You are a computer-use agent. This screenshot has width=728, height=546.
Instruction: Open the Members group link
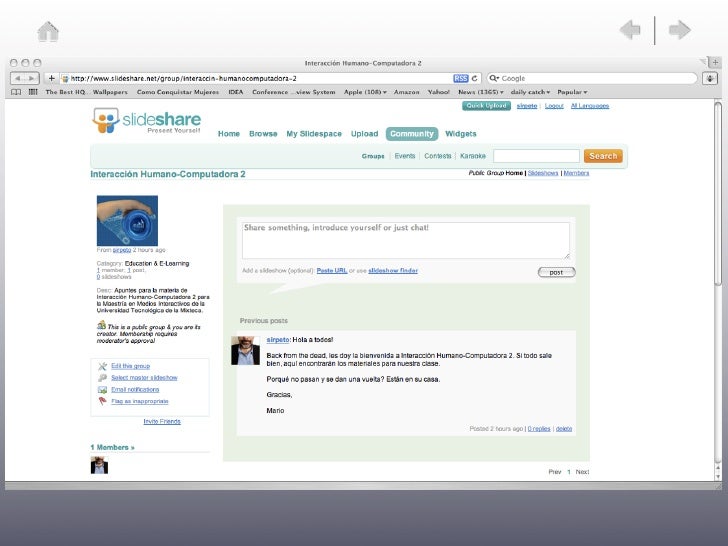[576, 173]
